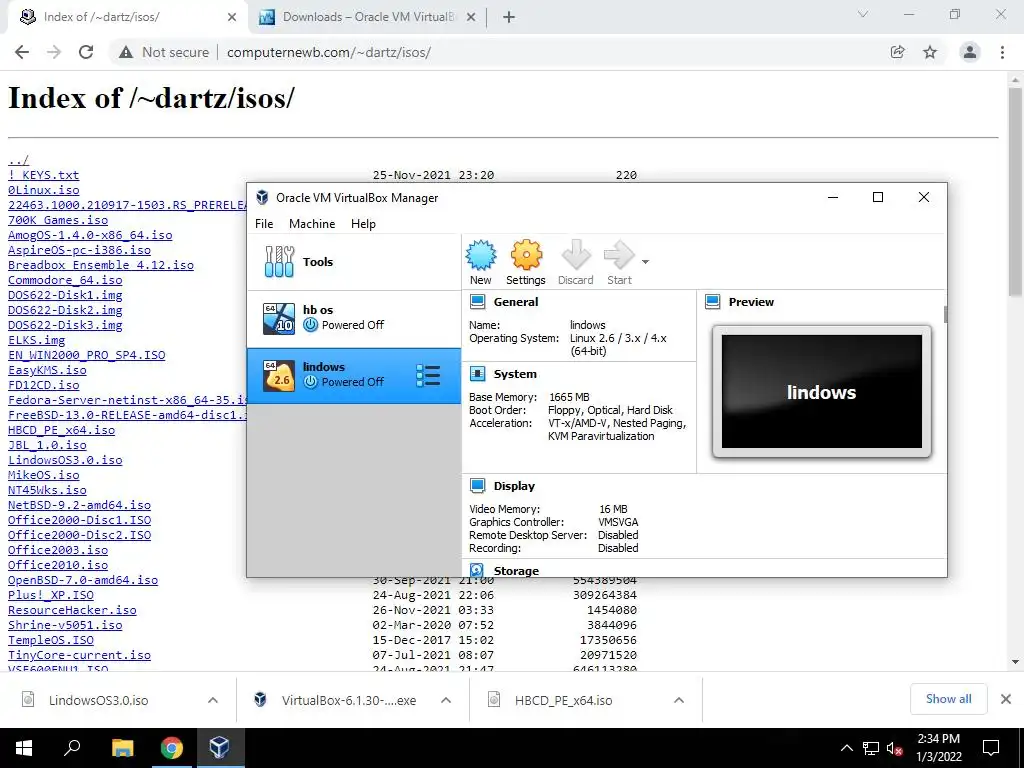This screenshot has width=1024, height=768.
Task: Click the muted volume tray icon
Action: pos(894,748)
